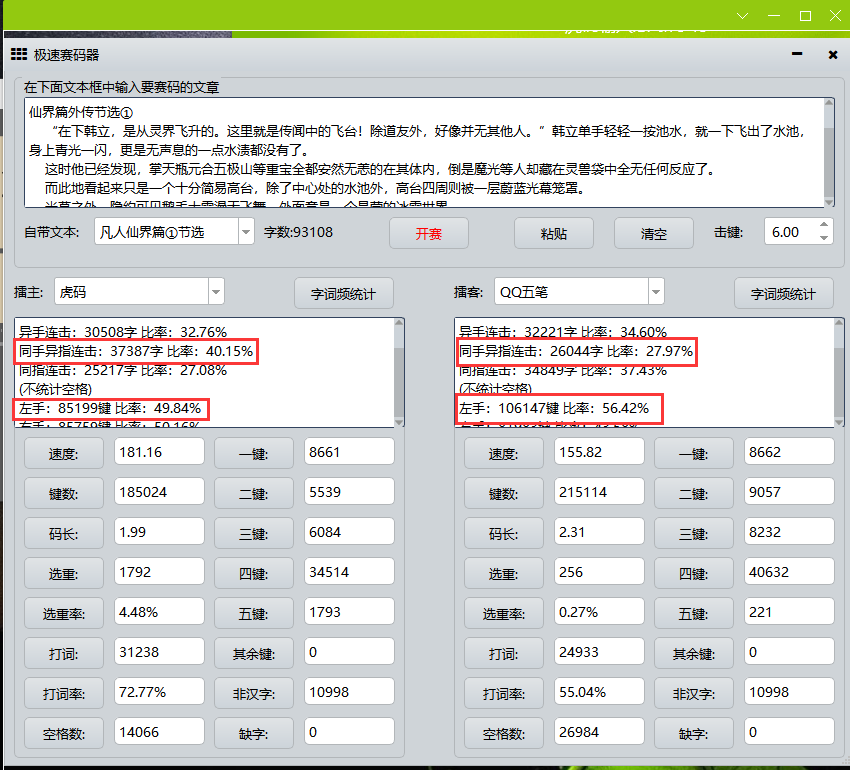Clear the text with 清空 button

pyautogui.click(x=653, y=233)
